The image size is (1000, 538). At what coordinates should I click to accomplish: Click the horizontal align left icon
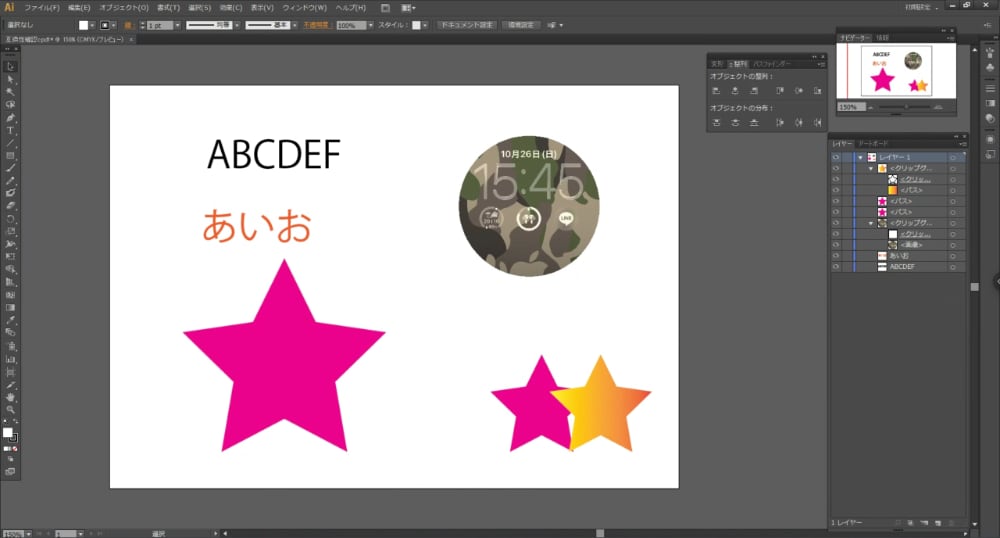point(716,90)
